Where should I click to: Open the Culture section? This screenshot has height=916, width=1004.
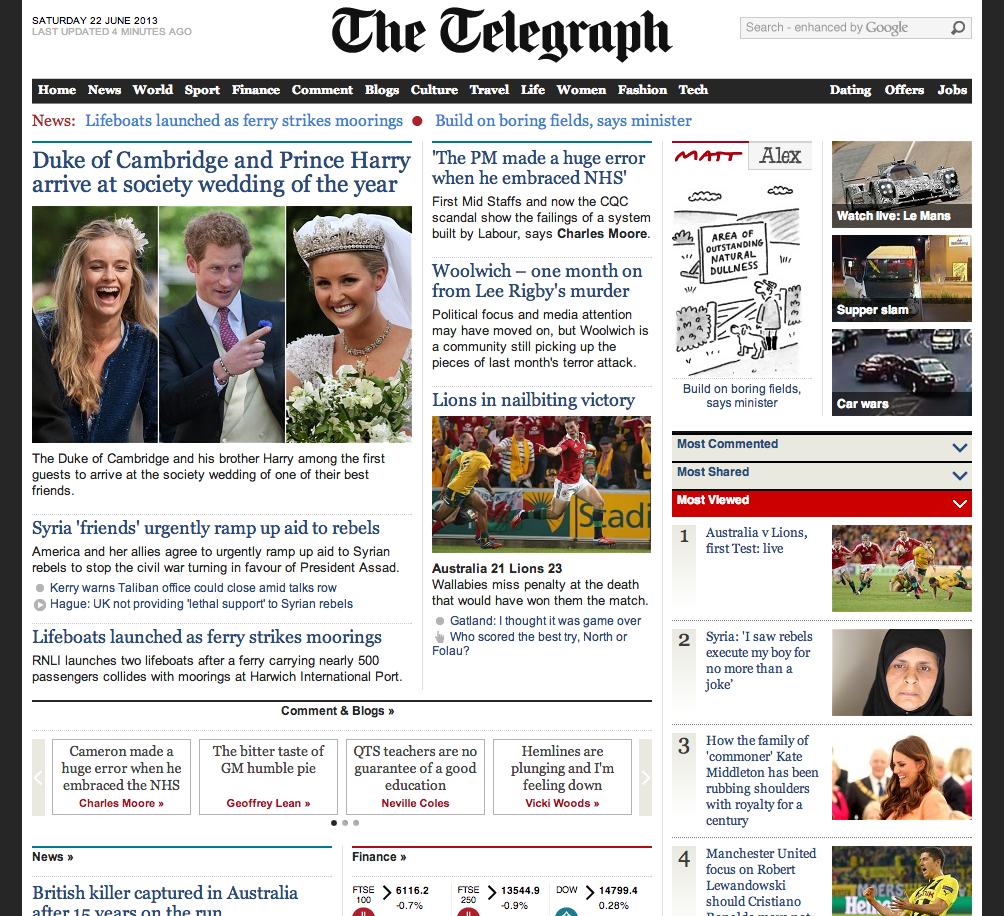point(434,90)
